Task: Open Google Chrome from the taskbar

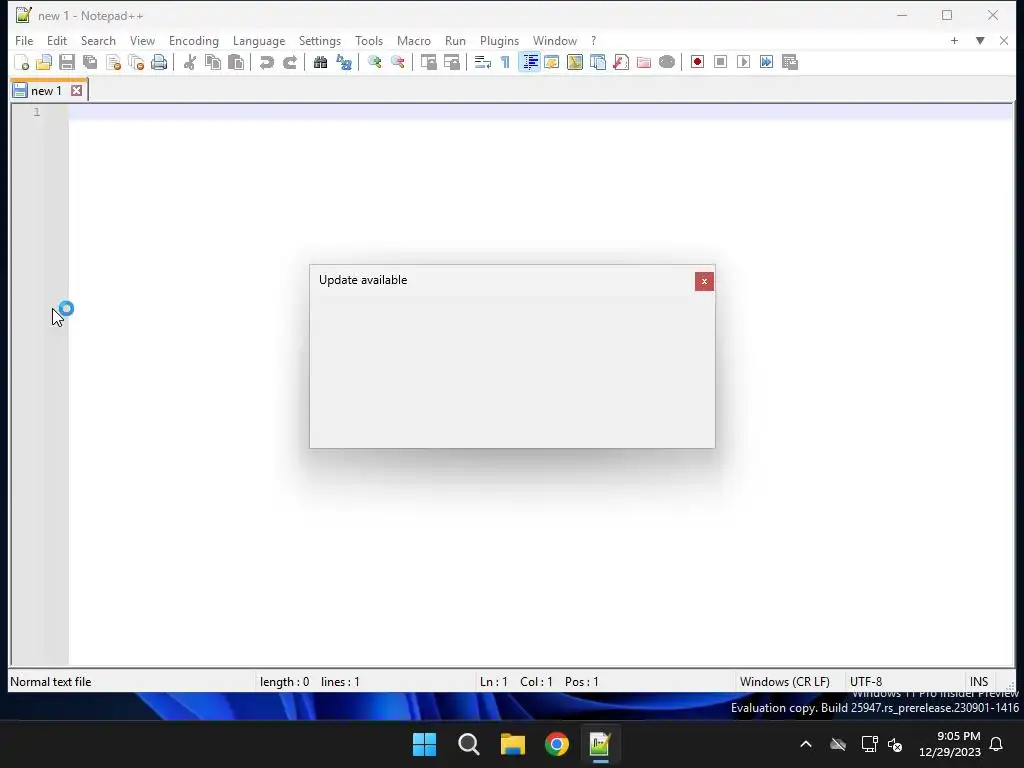Action: coord(557,744)
